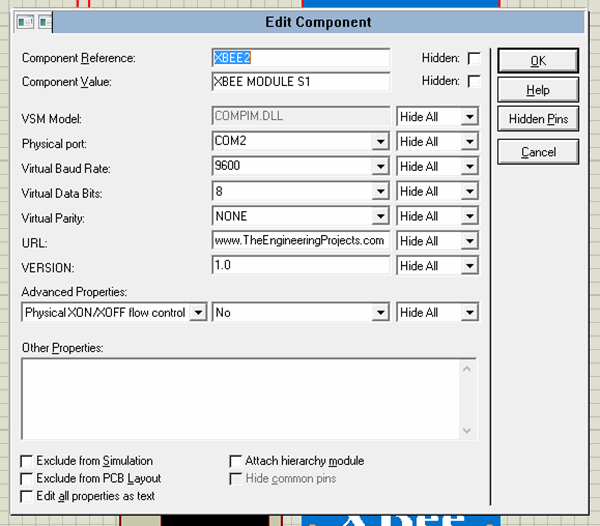Open the Physical port COM2 dropdown
The image size is (600, 526).
[x=380, y=142]
